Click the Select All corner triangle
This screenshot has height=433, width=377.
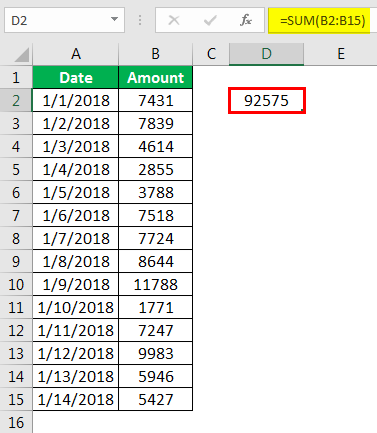(x=22, y=55)
